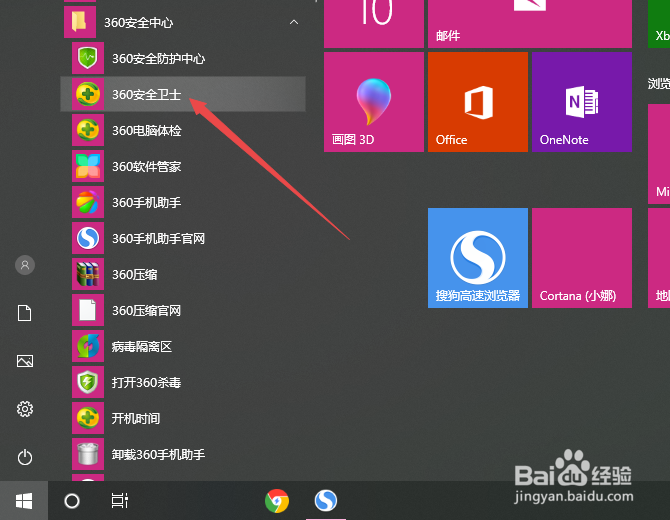Open Sogou browser from the taskbar
The height and width of the screenshot is (520, 670).
(x=326, y=500)
